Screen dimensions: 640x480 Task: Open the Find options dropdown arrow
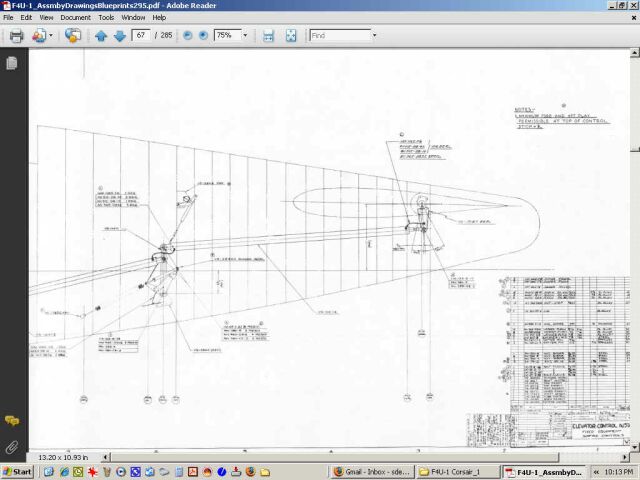coord(374,36)
